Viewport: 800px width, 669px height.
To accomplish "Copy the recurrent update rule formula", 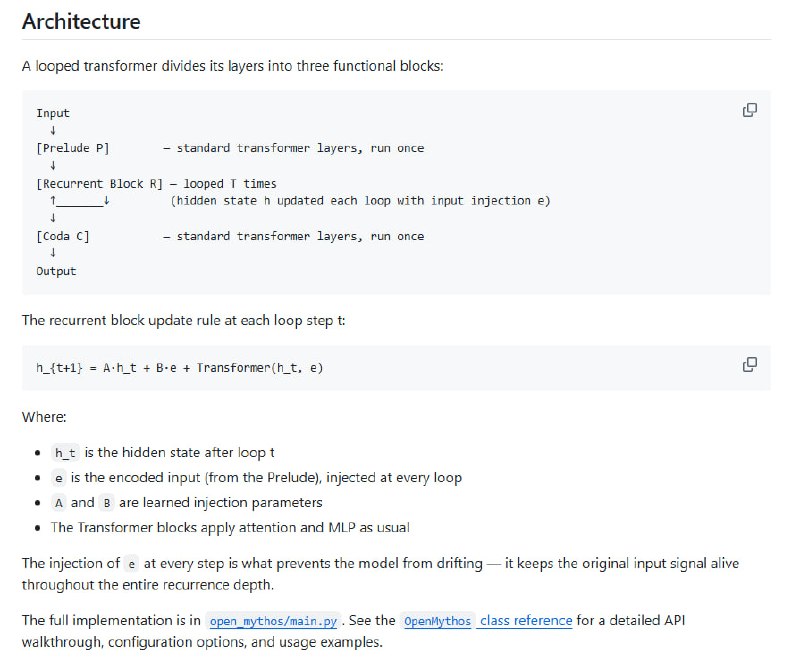I will pos(749,364).
